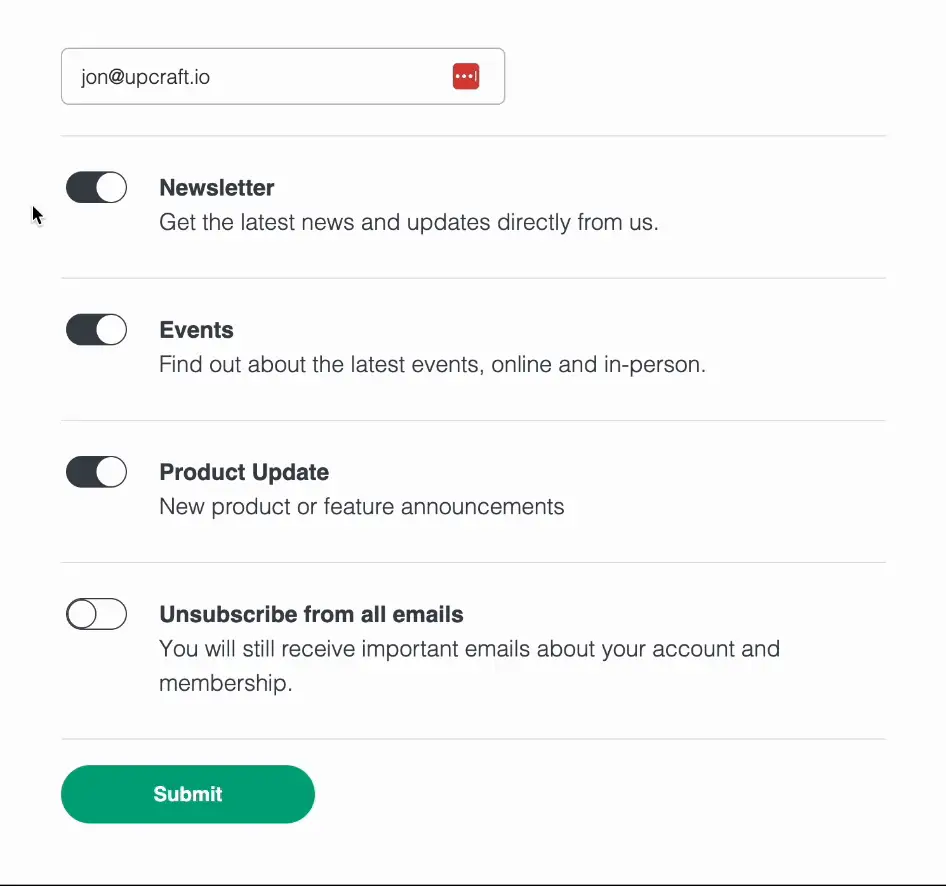
Task: Click the divider between Events and Product Update
Action: [473, 420]
